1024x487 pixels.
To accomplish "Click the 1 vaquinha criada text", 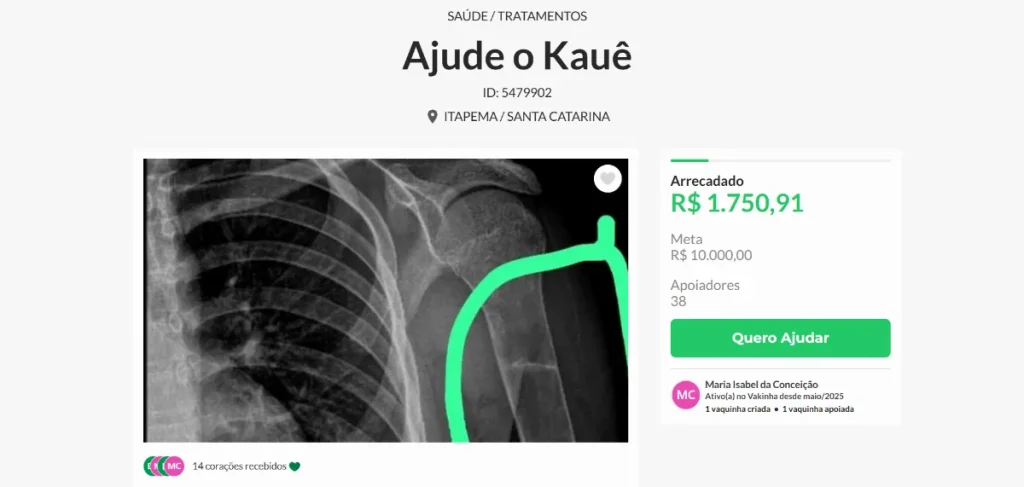I will (737, 409).
